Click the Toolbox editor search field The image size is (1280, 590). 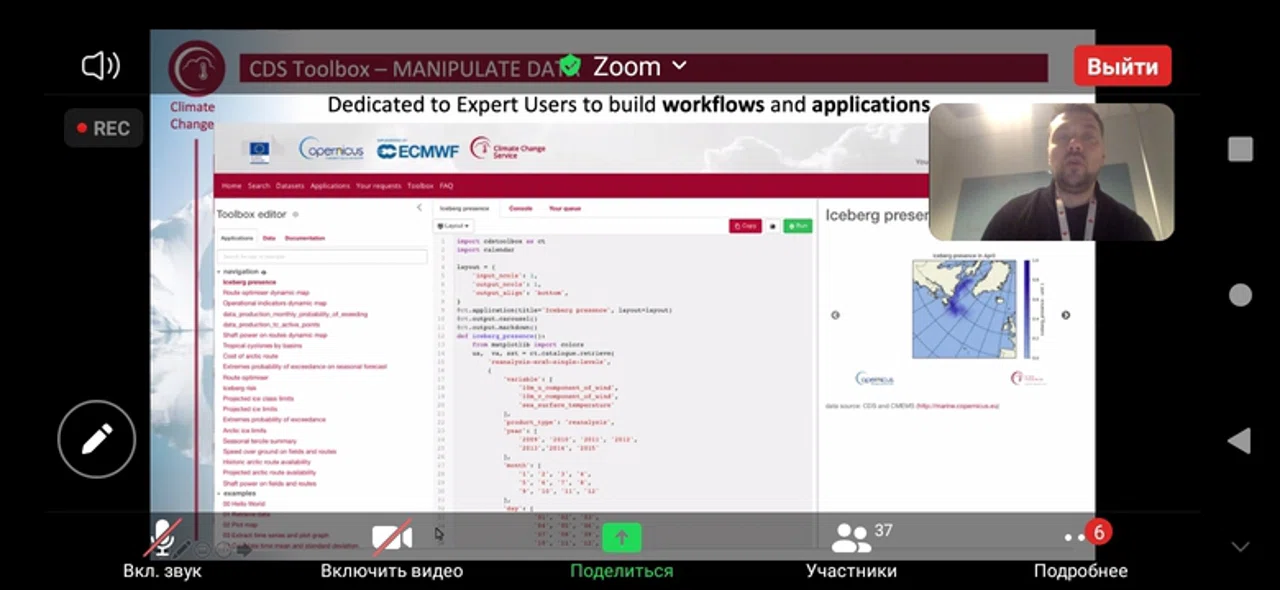[x=322, y=257]
